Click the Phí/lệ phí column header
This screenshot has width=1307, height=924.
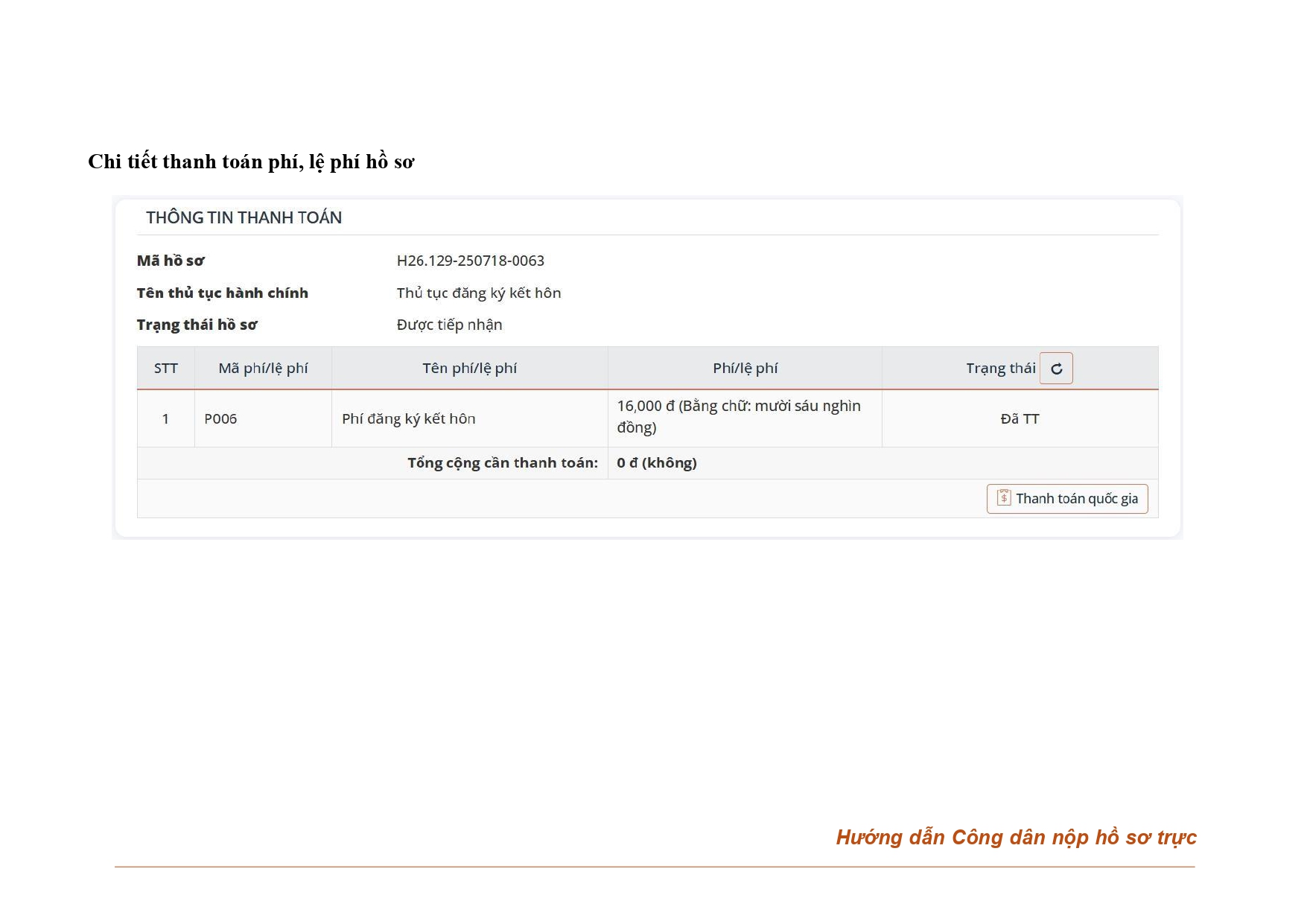745,369
